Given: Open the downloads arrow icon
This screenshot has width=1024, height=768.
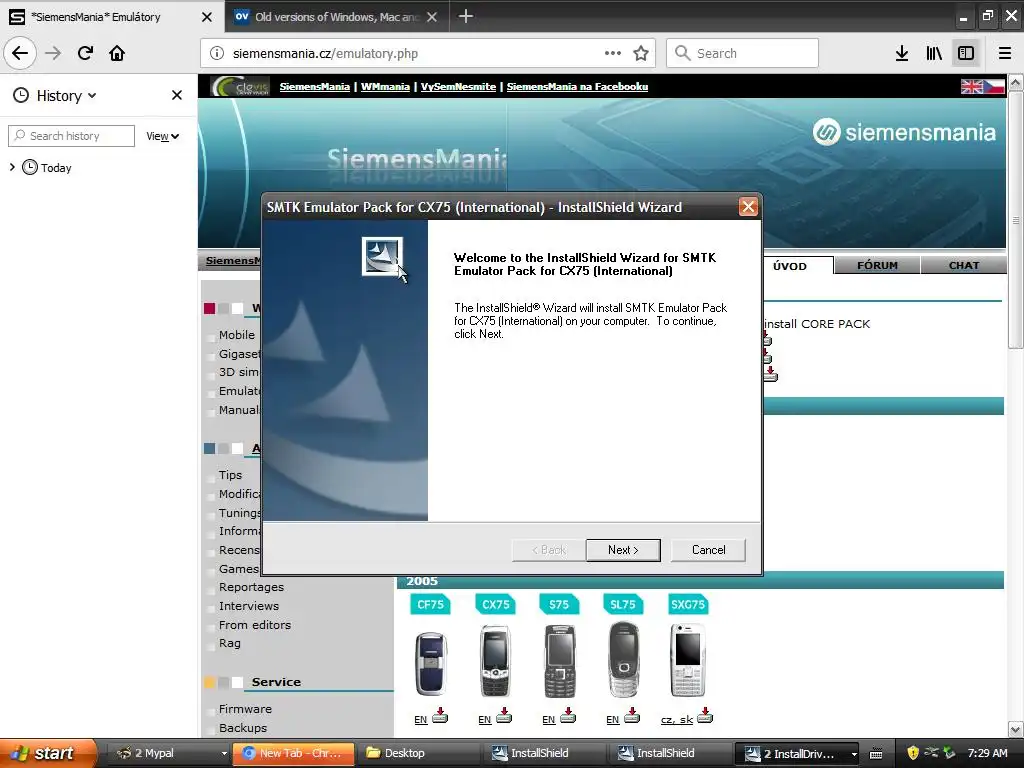Looking at the screenshot, I should (x=902, y=53).
